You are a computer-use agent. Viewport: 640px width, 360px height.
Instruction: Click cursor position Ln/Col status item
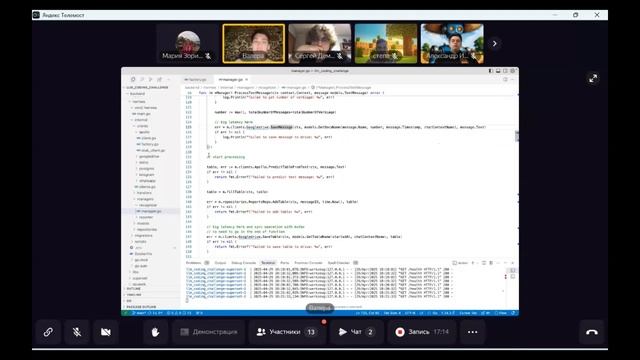coord(367,313)
